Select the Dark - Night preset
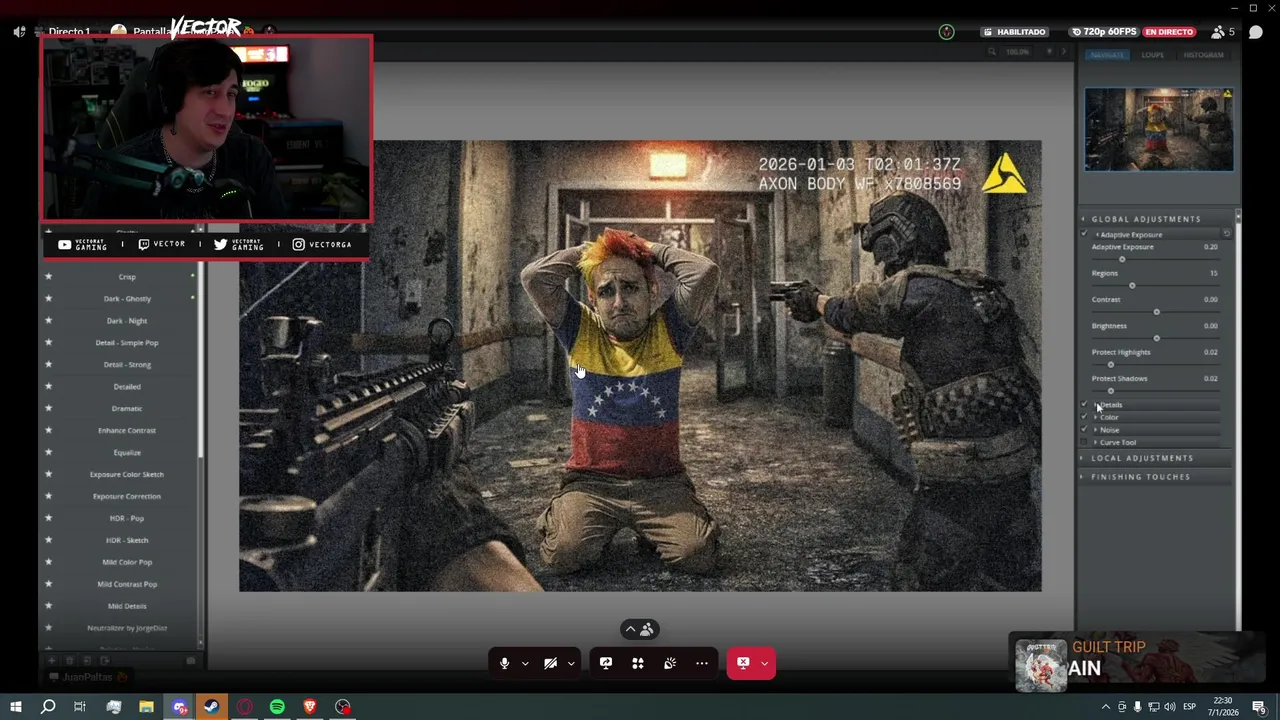The width and height of the screenshot is (1280, 720). coord(127,321)
